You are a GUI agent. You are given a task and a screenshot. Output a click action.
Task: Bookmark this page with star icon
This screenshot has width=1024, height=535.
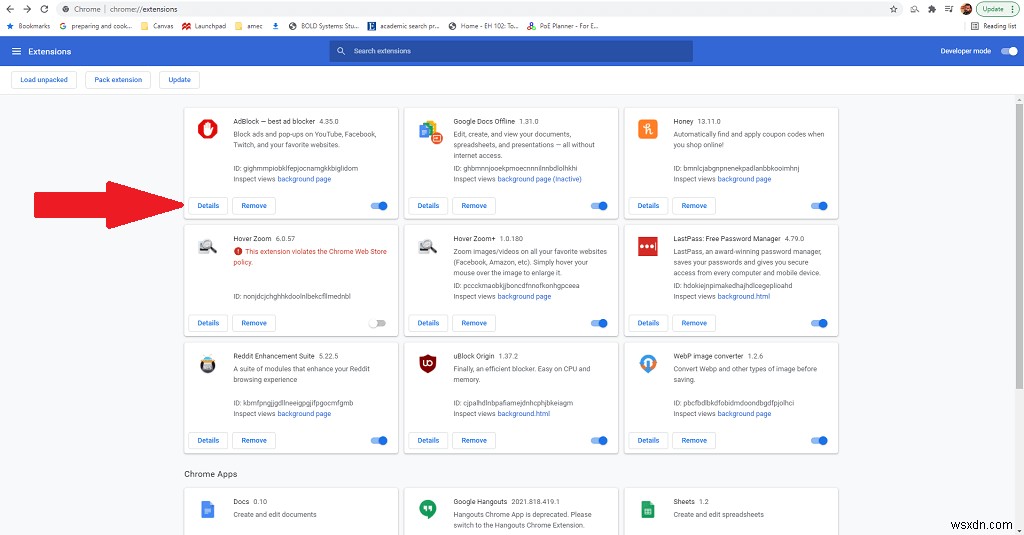(893, 9)
